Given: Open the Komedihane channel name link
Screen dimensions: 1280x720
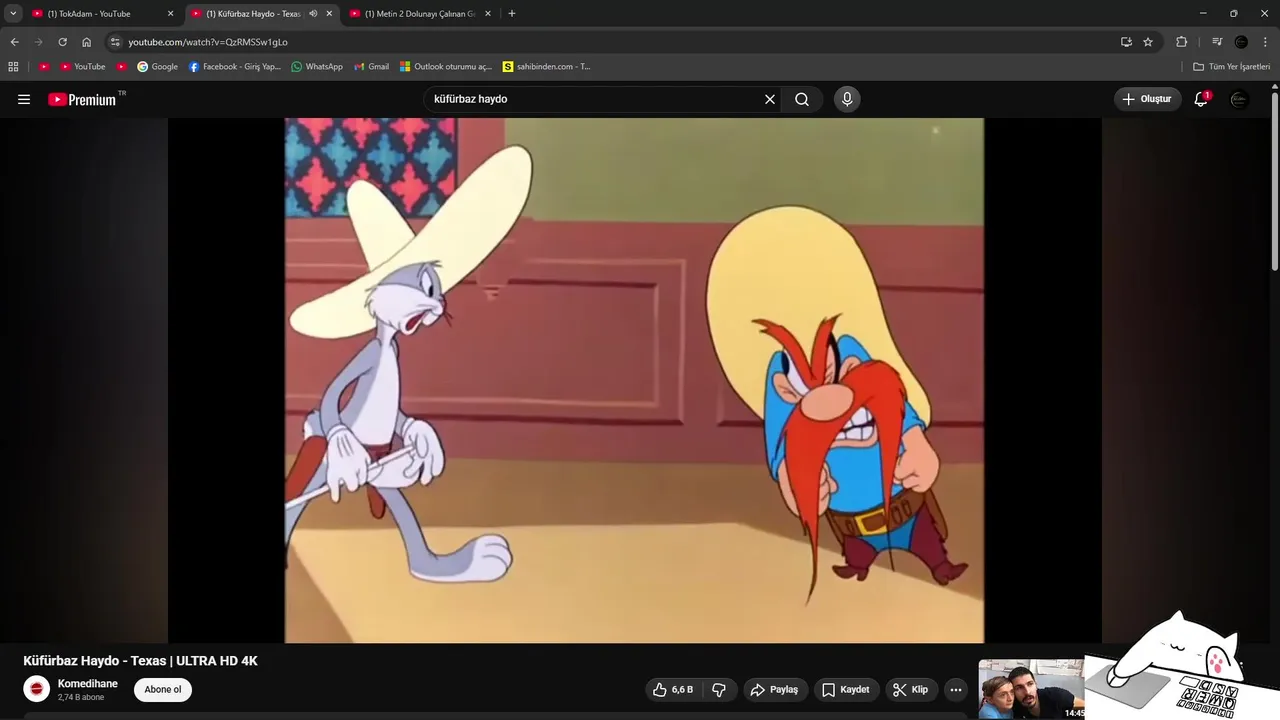Looking at the screenshot, I should tap(88, 684).
